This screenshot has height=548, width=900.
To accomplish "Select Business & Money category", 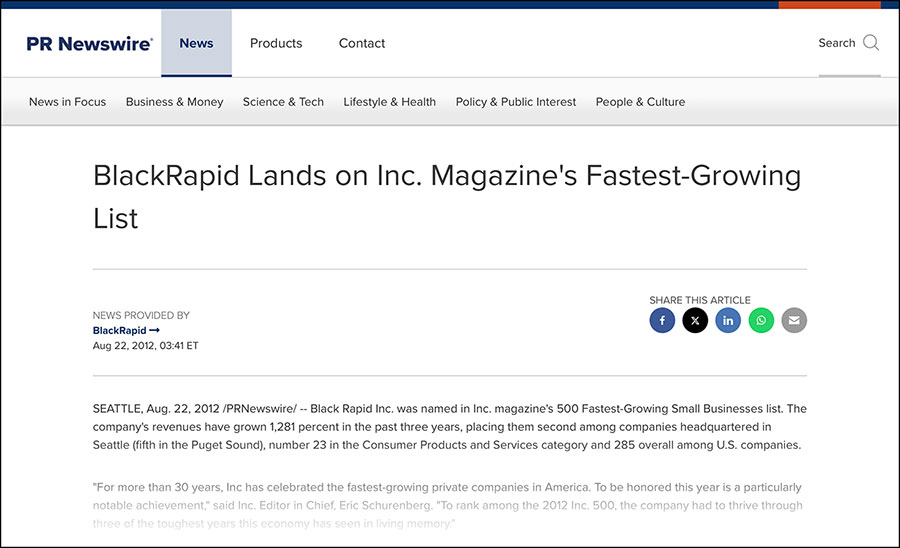I will (174, 102).
